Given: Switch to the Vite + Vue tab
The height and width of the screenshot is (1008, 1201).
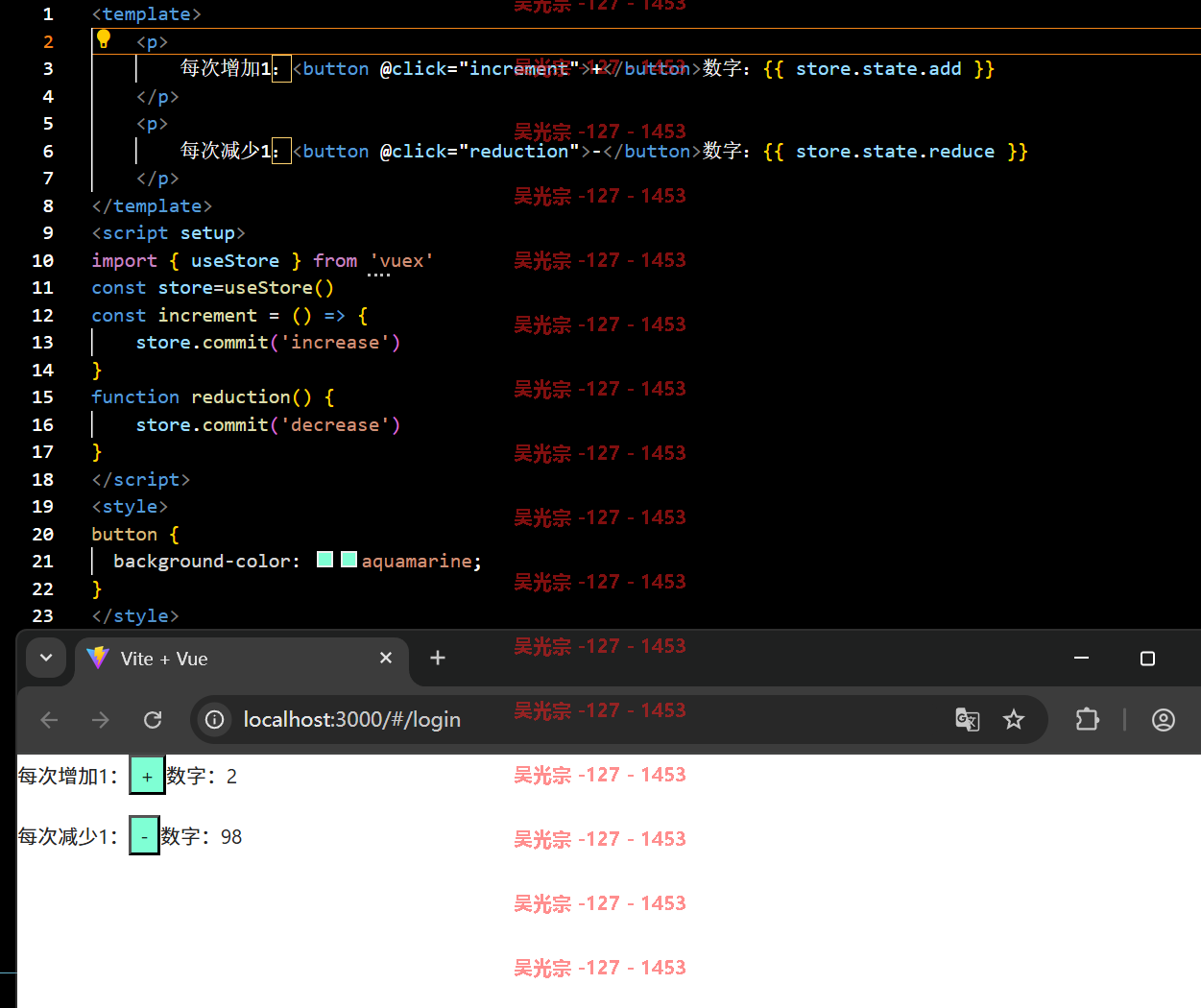Looking at the screenshot, I should [241, 659].
